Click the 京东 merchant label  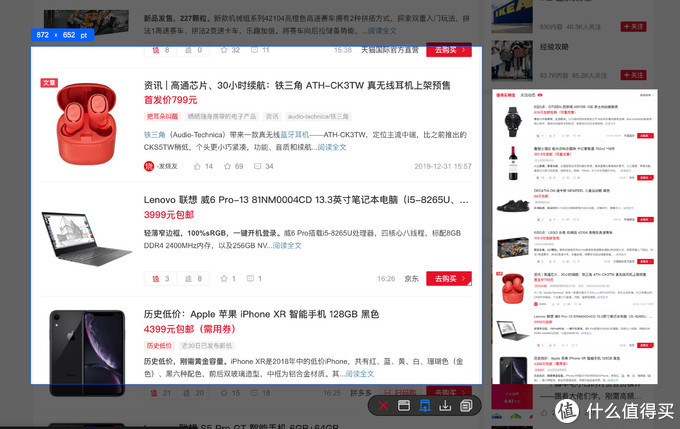point(412,278)
